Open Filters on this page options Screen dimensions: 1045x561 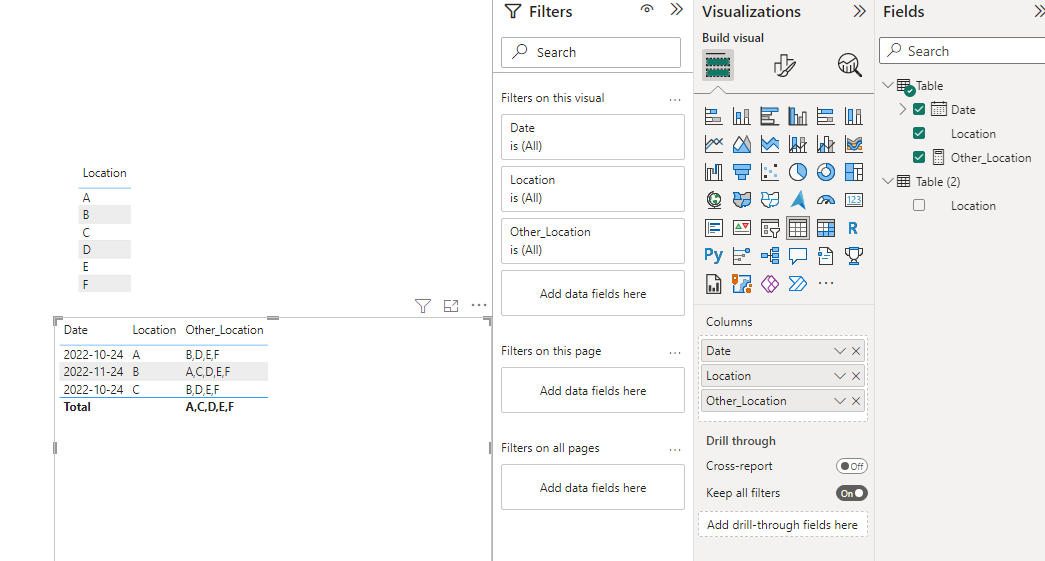[675, 352]
